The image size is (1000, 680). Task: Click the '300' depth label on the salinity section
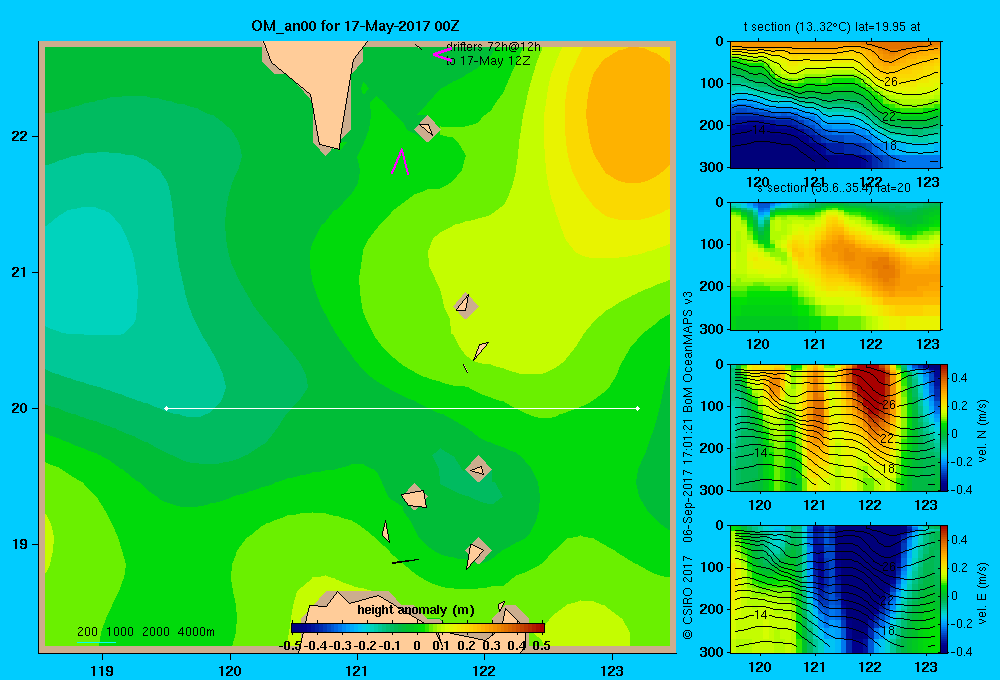[x=713, y=328]
